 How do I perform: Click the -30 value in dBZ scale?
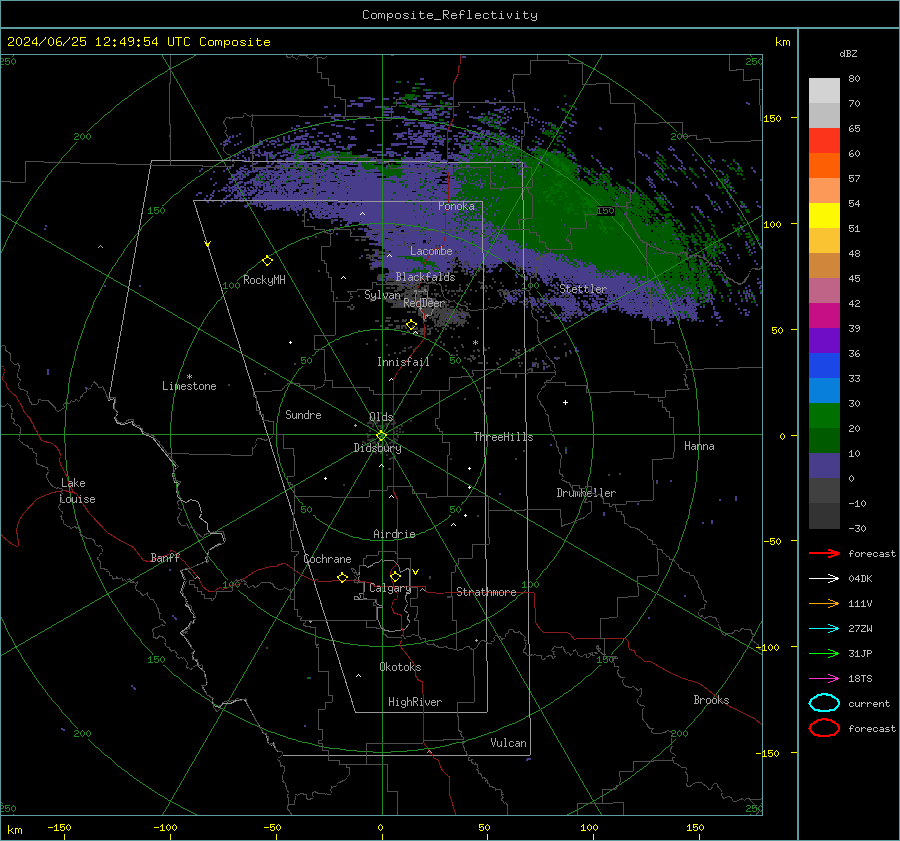point(857,528)
